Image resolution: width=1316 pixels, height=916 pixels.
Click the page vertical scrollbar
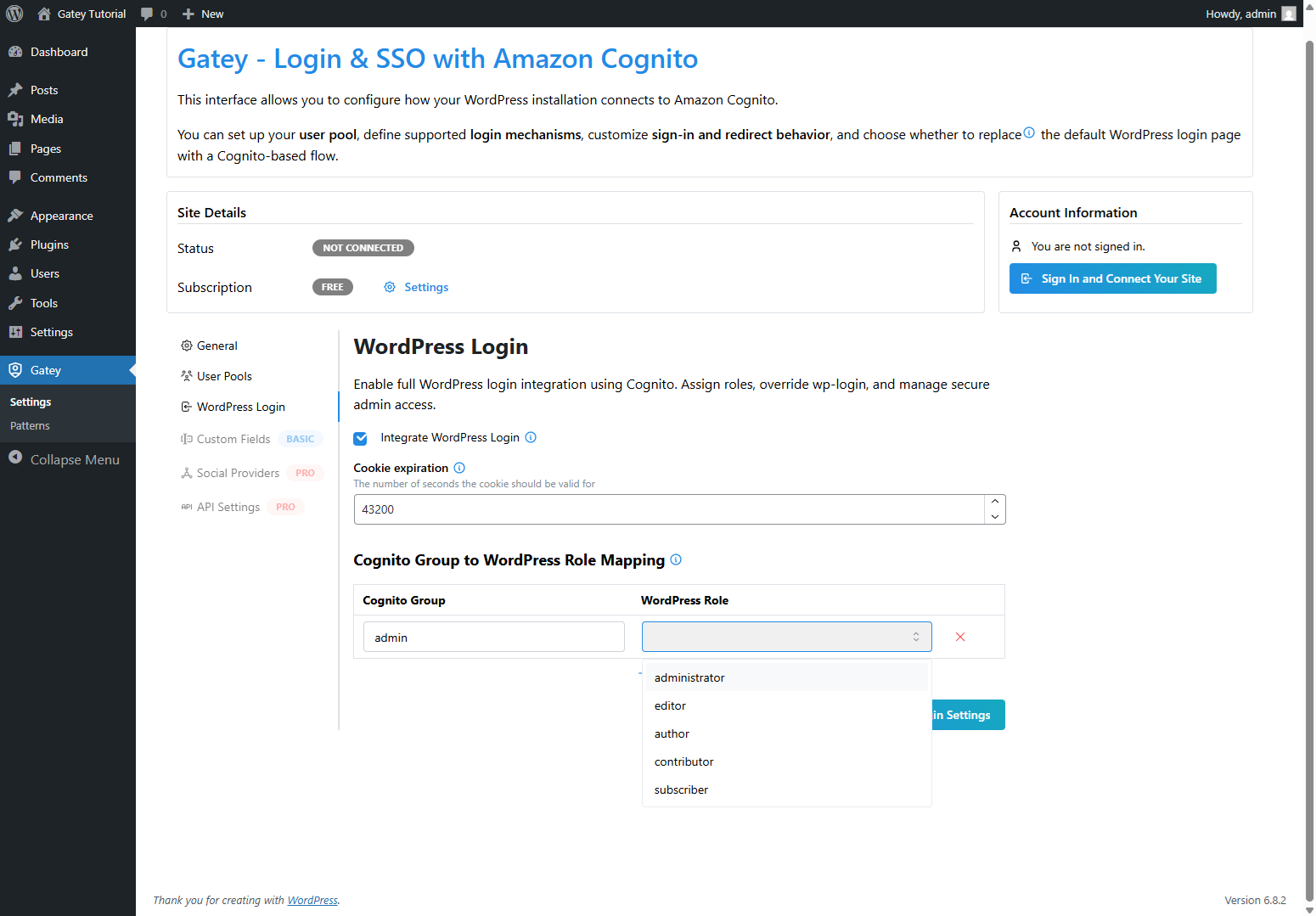[x=1309, y=471]
